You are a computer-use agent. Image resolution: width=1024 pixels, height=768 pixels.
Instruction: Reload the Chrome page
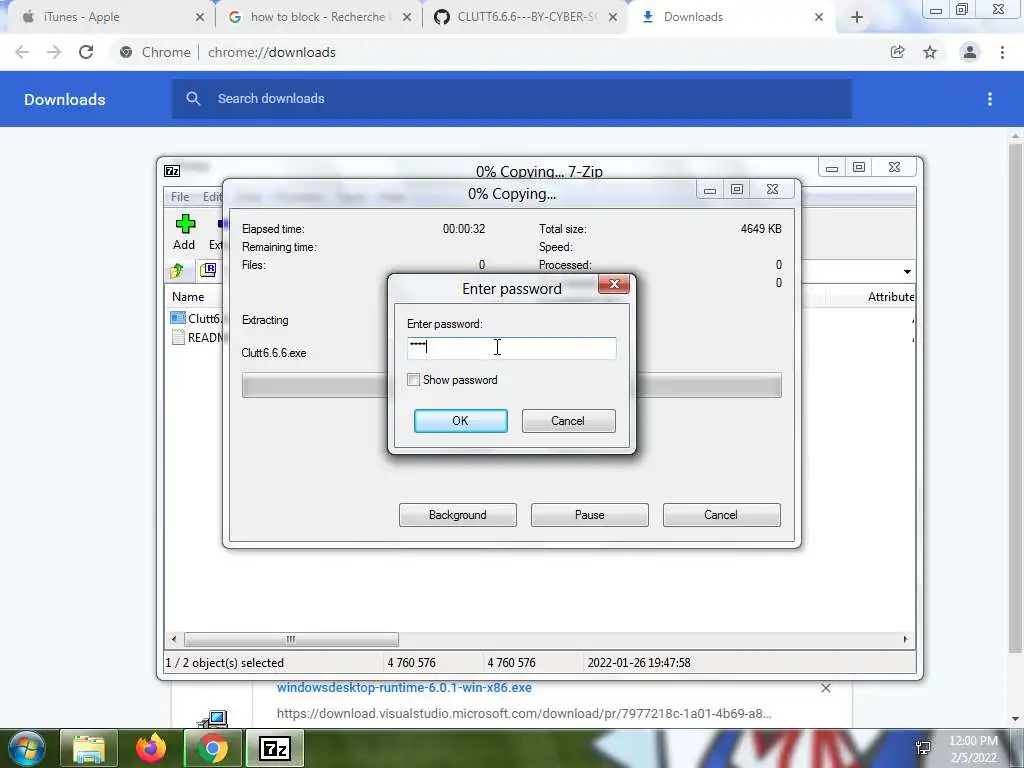tap(86, 52)
